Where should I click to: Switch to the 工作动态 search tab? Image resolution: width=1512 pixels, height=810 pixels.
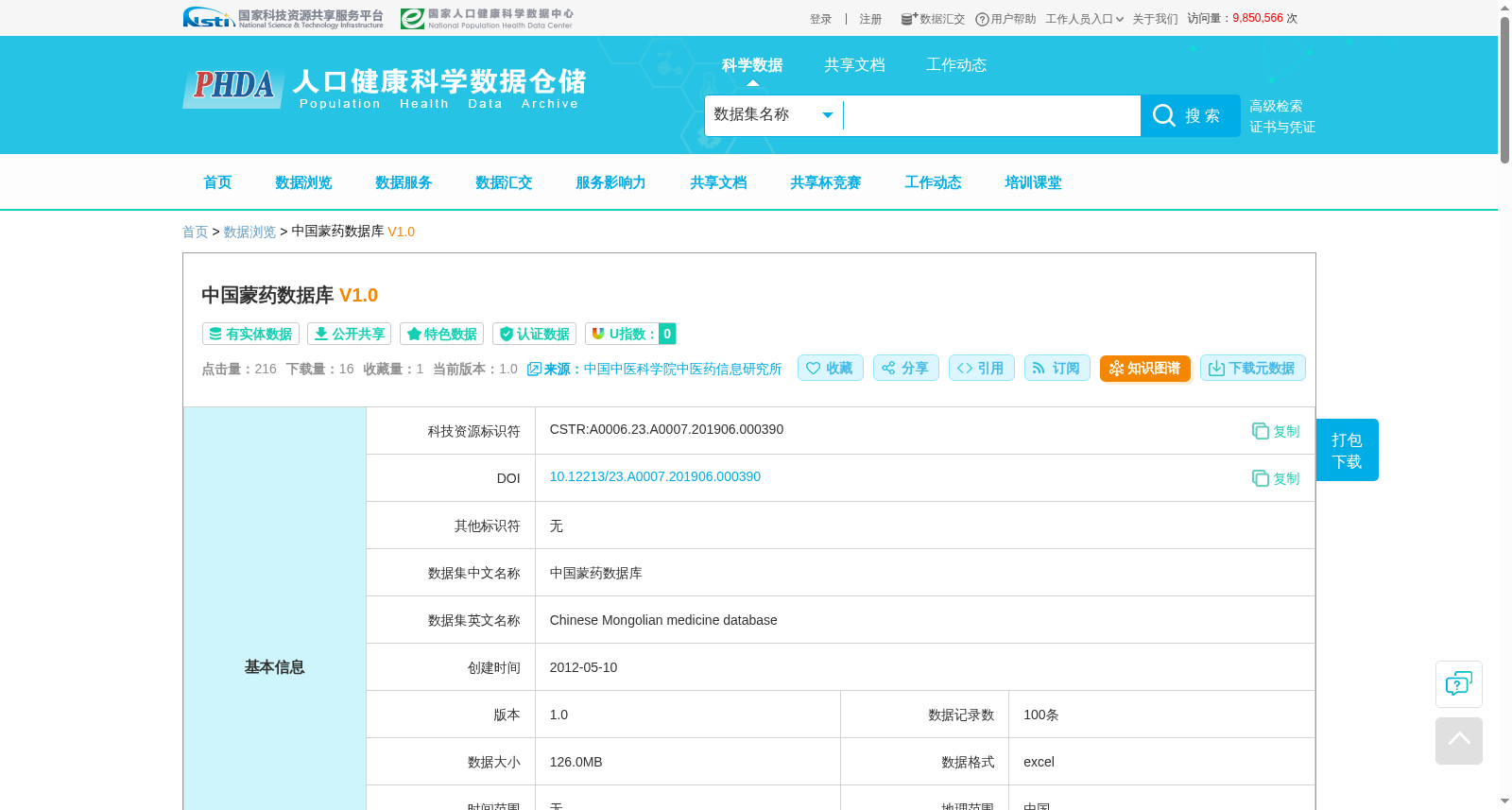click(x=956, y=65)
